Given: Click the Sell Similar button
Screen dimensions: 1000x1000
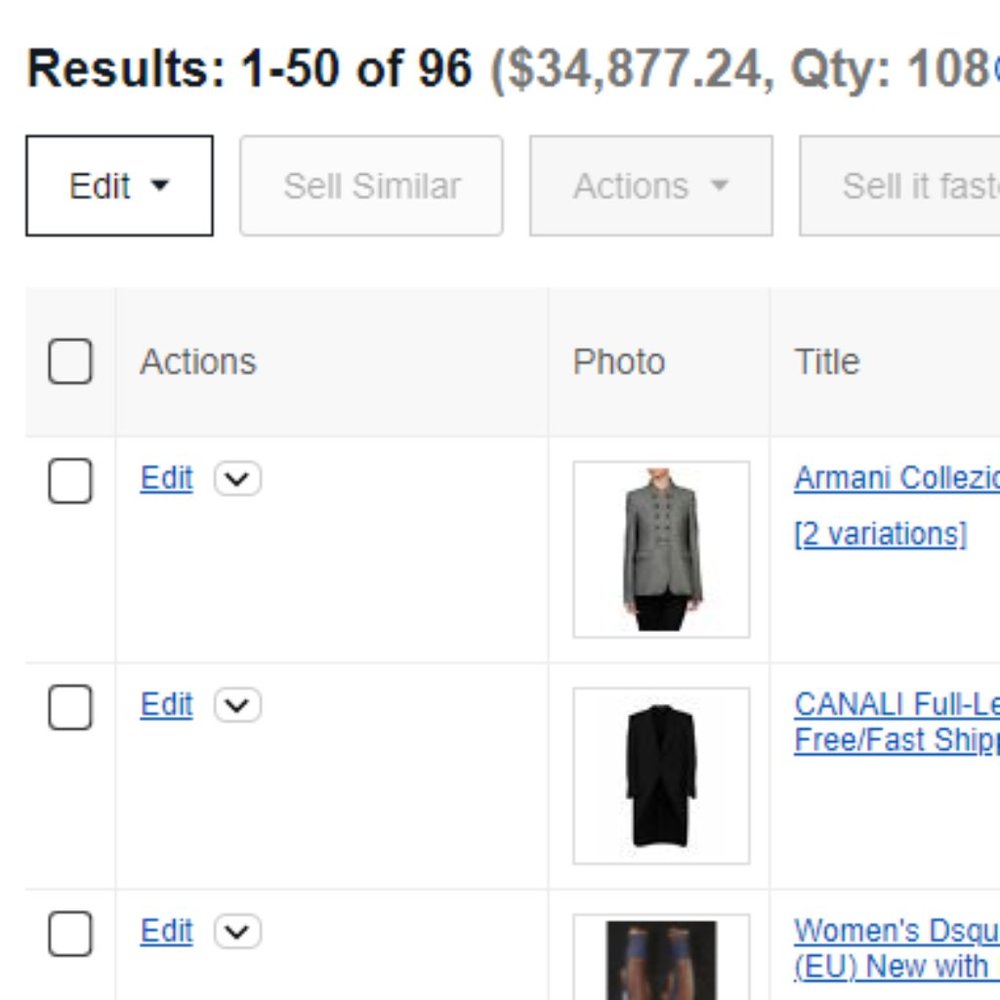Looking at the screenshot, I should [371, 185].
